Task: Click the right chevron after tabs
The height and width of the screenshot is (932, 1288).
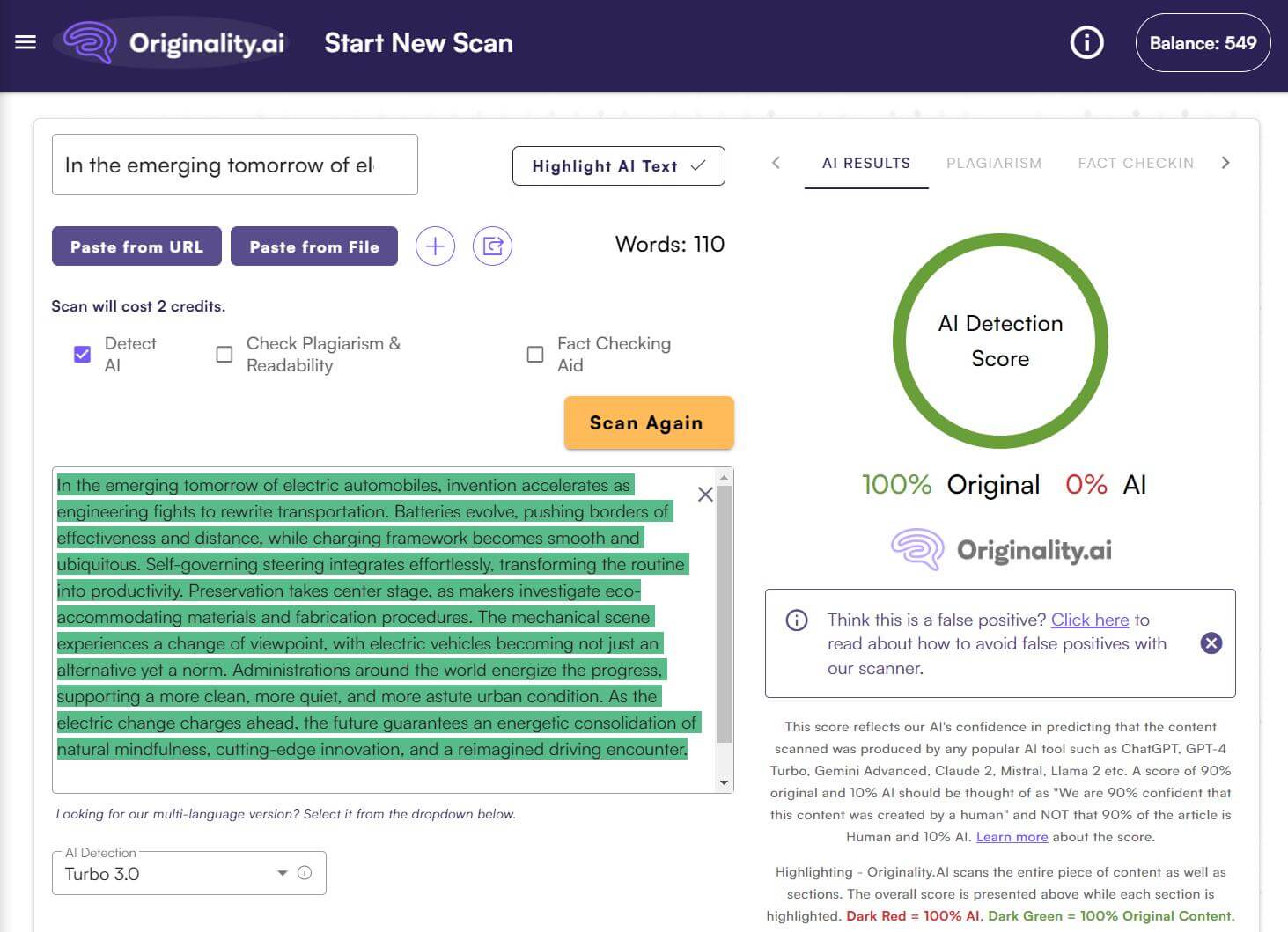Action: coord(1225,162)
